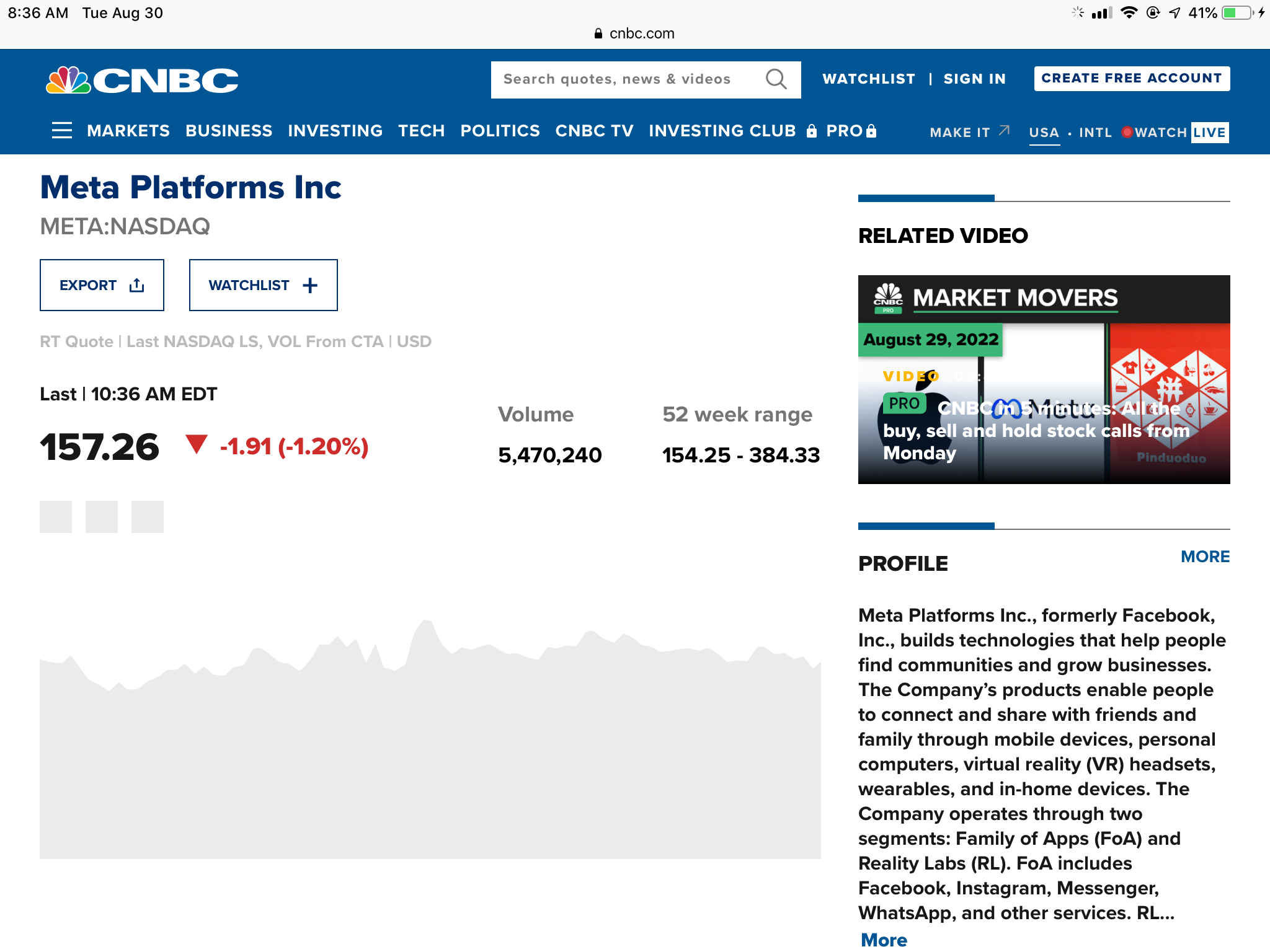1270x952 pixels.
Task: Click the Last 10:36 AM EDT timestamp
Action: 128,394
